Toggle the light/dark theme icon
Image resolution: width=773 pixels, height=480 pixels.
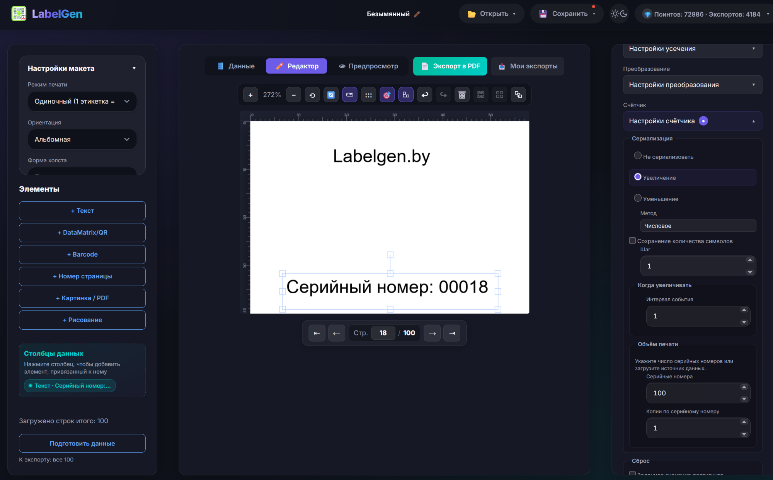[x=619, y=14]
